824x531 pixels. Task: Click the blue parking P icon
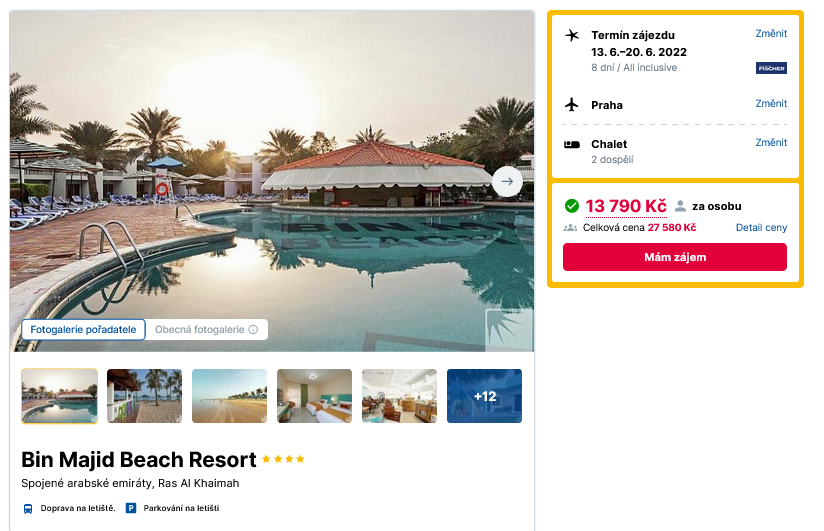click(x=130, y=508)
